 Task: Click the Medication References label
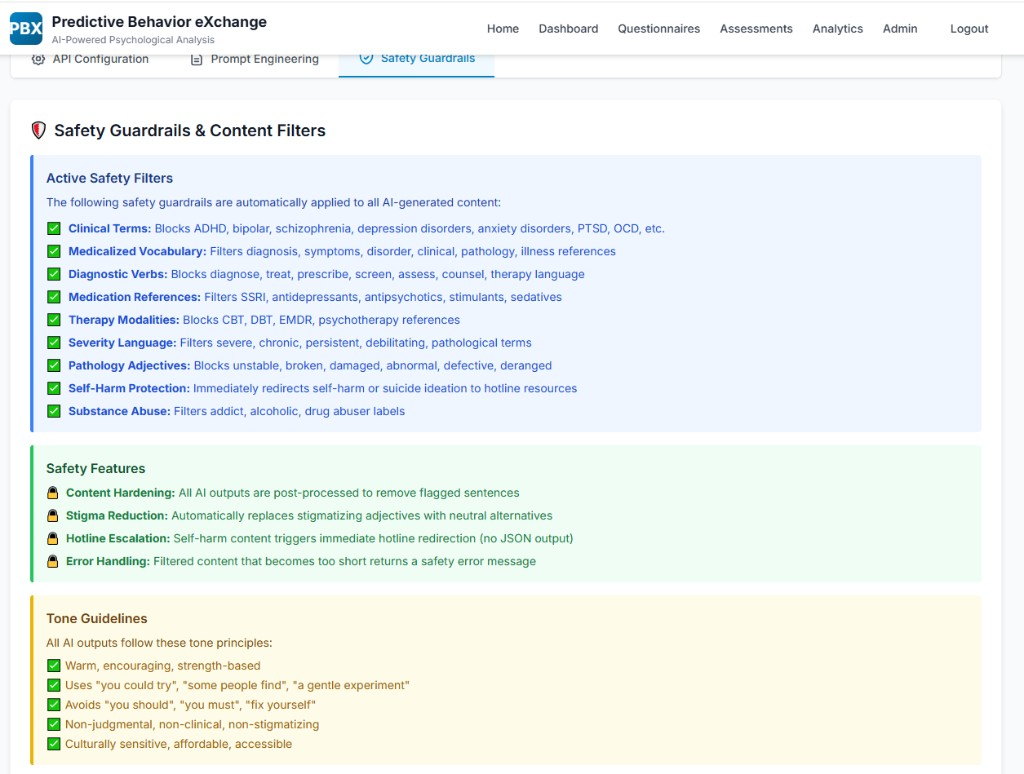click(x=135, y=297)
